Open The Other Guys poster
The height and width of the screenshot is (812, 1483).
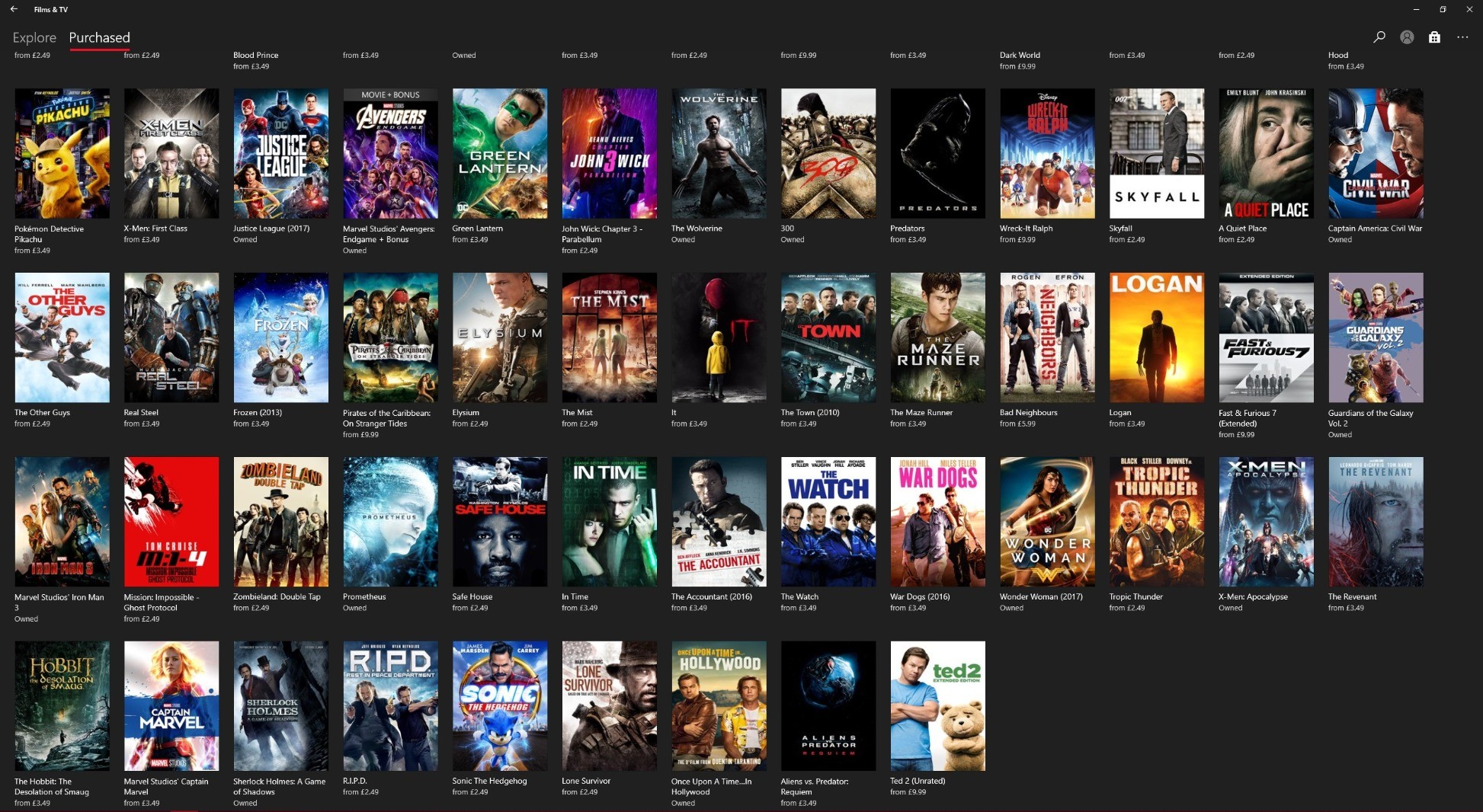tap(62, 337)
